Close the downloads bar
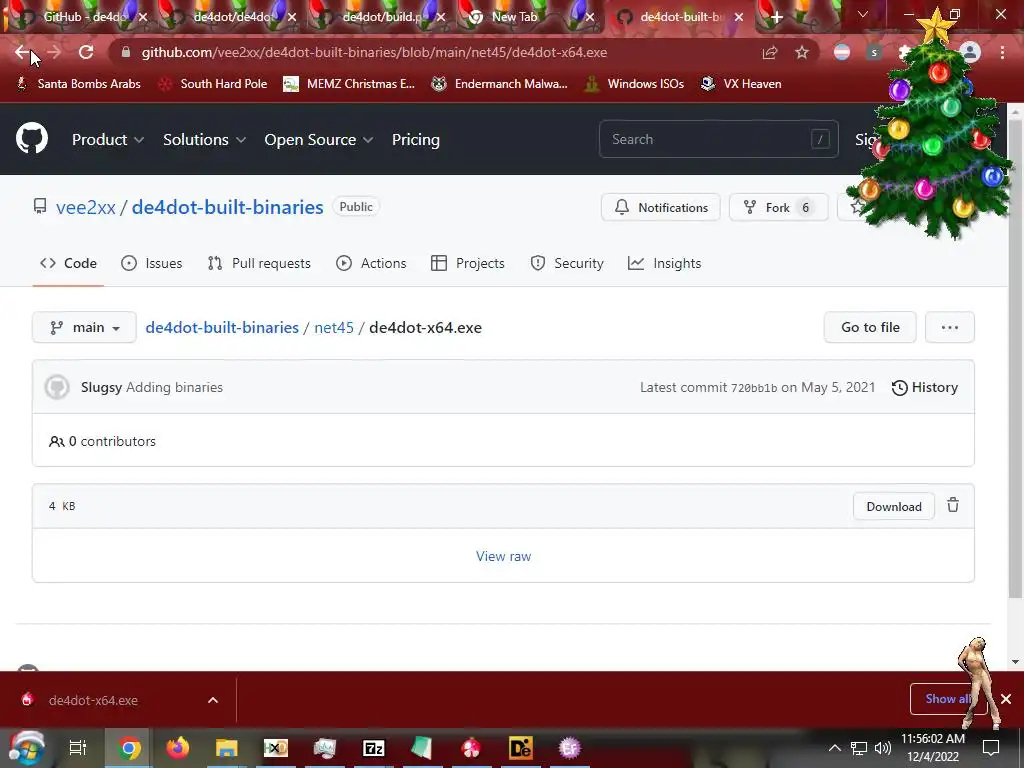1024x768 pixels. pyautogui.click(x=1006, y=699)
